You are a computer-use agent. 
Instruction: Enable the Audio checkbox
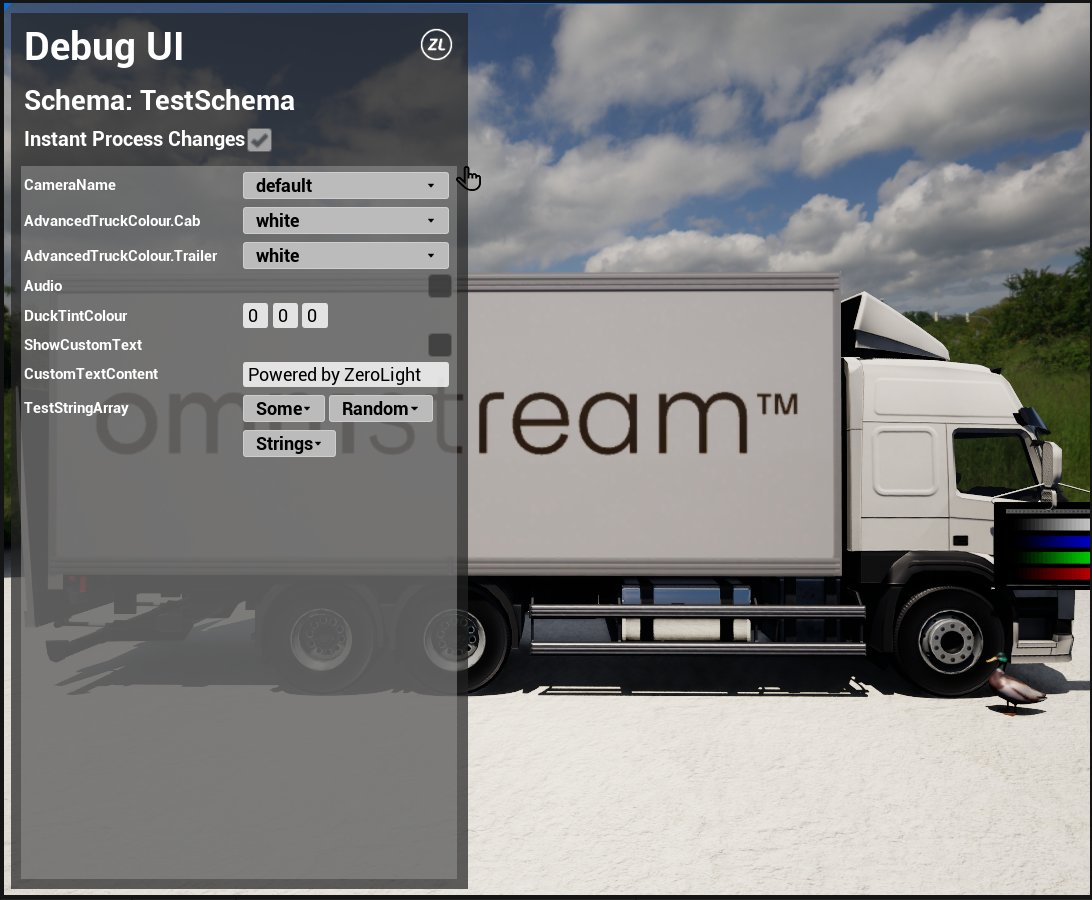[439, 286]
